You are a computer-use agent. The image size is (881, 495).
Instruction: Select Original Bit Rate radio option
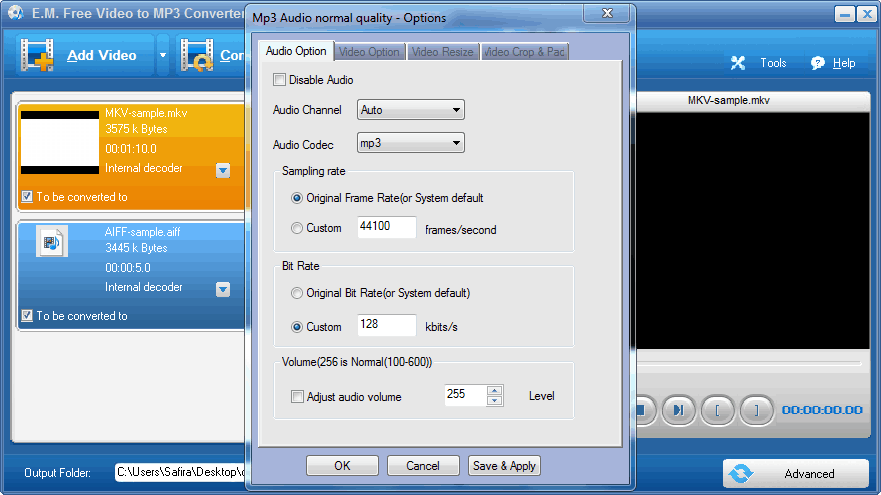pyautogui.click(x=297, y=293)
